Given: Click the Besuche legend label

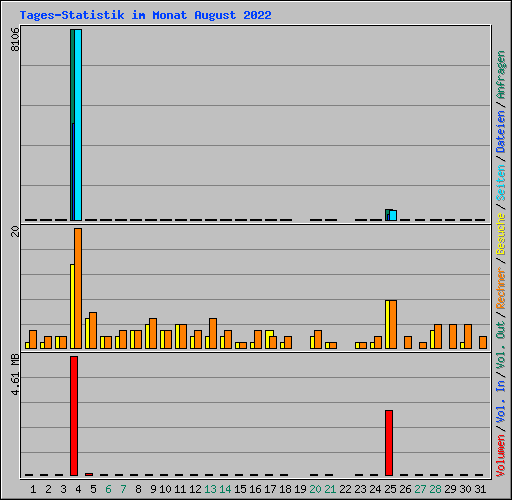Looking at the screenshot, I should tap(501, 234).
